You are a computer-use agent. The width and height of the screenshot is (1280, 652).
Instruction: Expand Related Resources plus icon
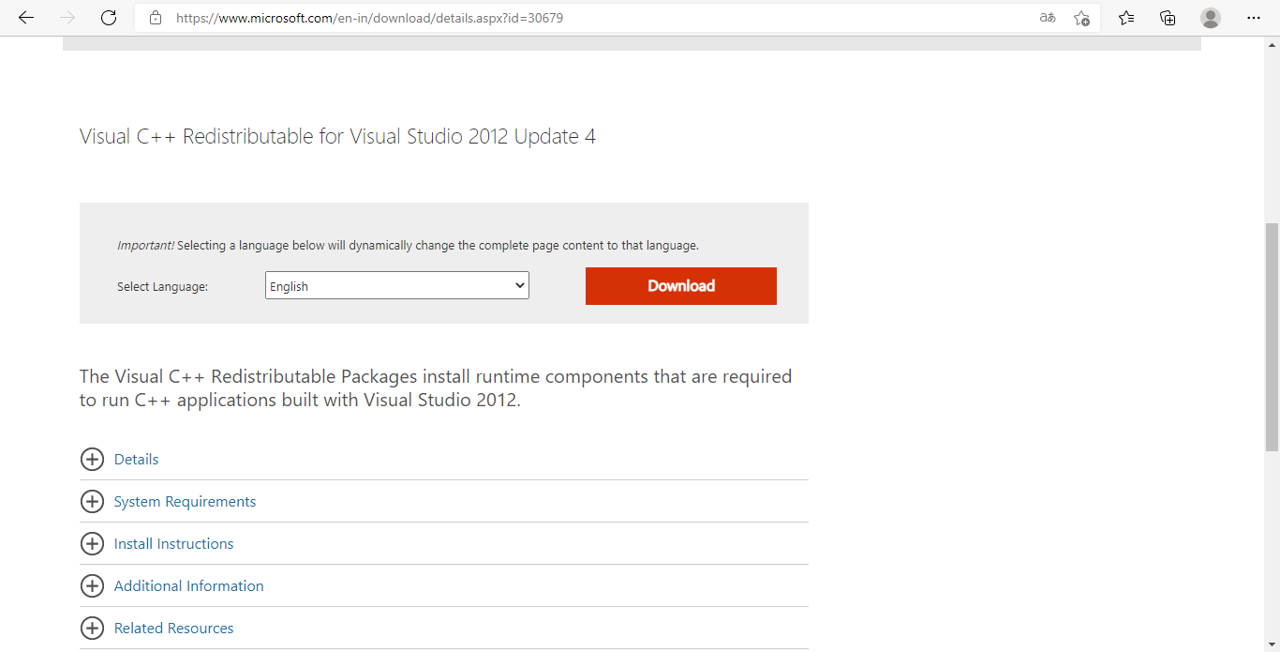(92, 628)
